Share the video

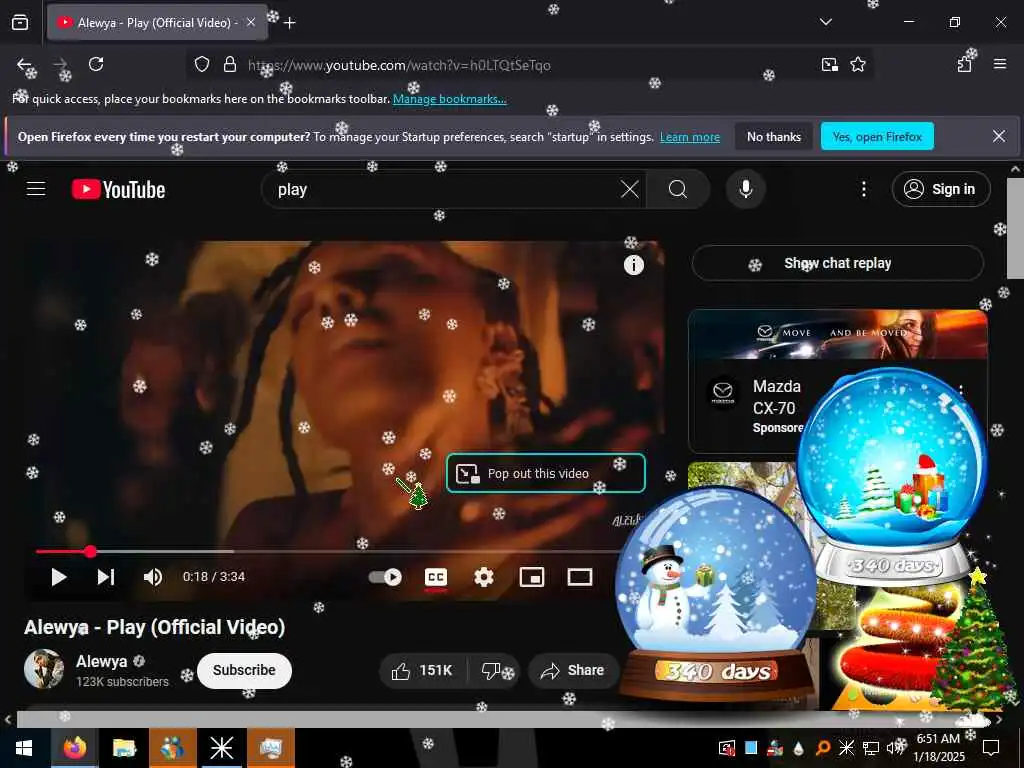573,671
